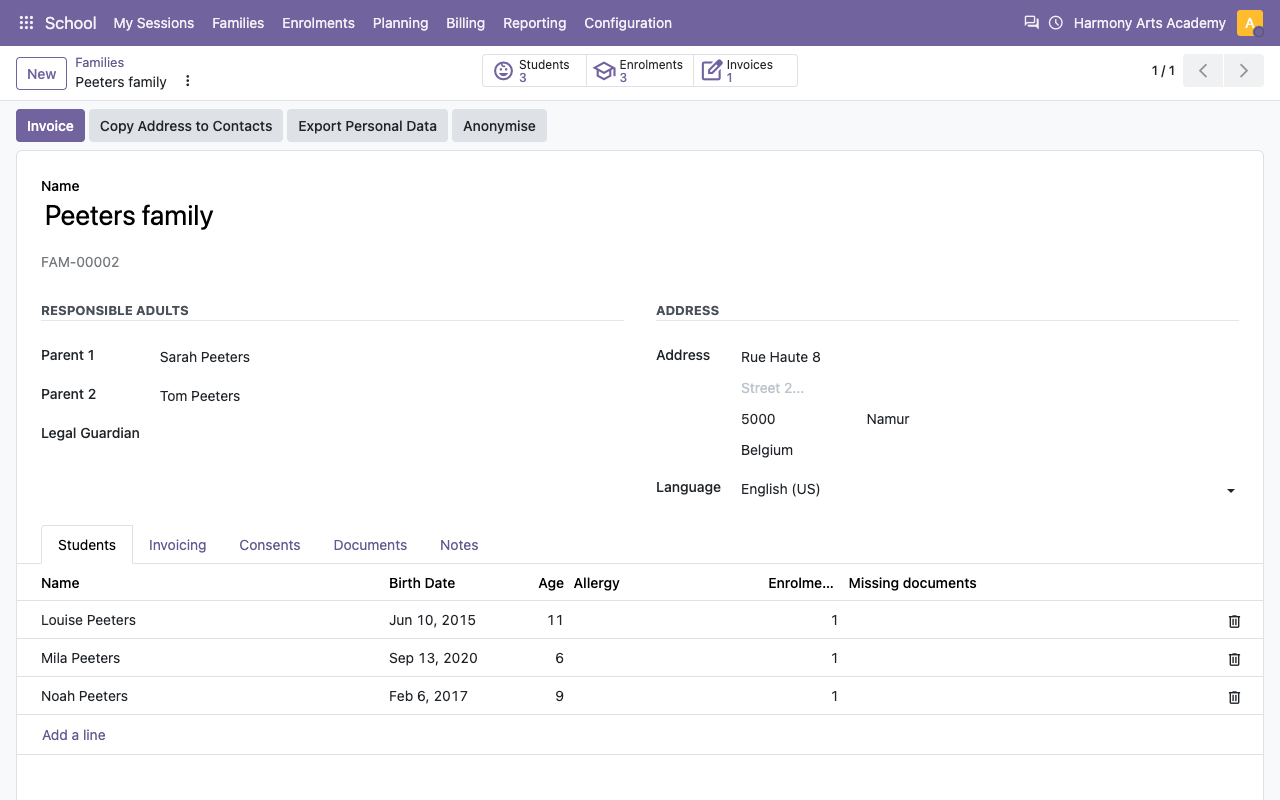Open the Enrolments menu
1280x800 pixels.
318,22
